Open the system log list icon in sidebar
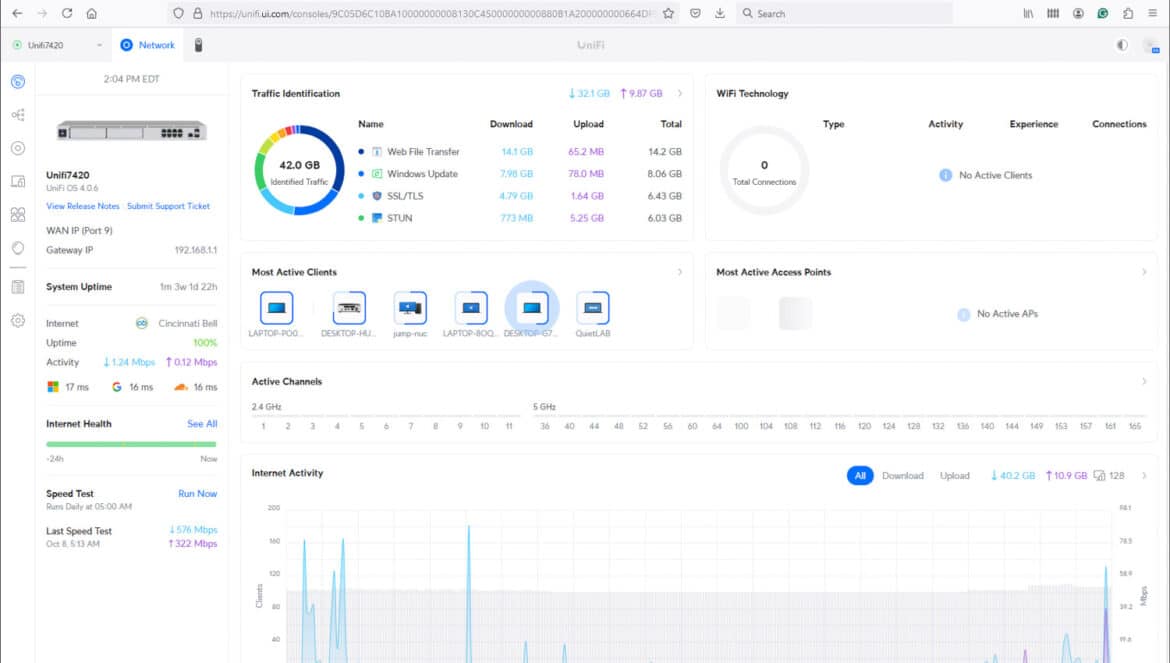 tap(18, 287)
